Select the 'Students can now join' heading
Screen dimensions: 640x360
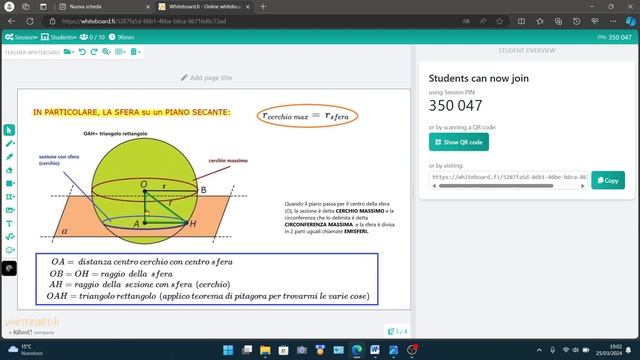(478, 78)
